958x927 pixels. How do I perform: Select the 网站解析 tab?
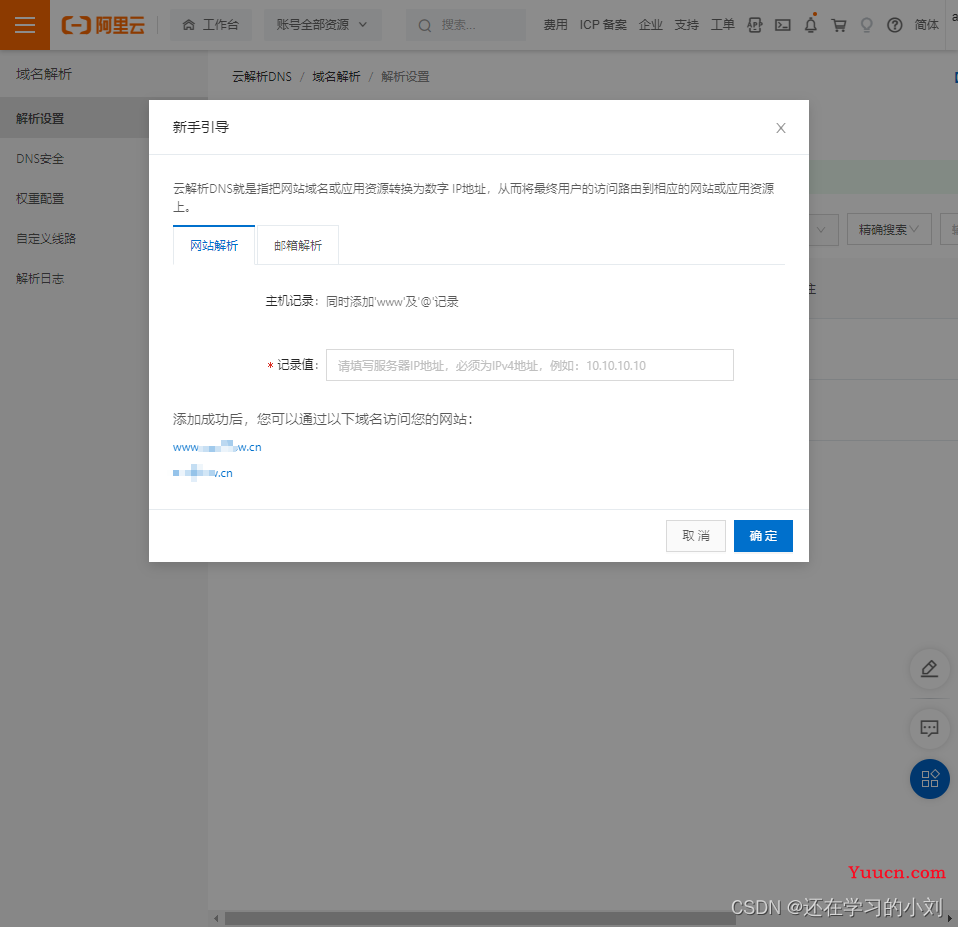click(214, 246)
